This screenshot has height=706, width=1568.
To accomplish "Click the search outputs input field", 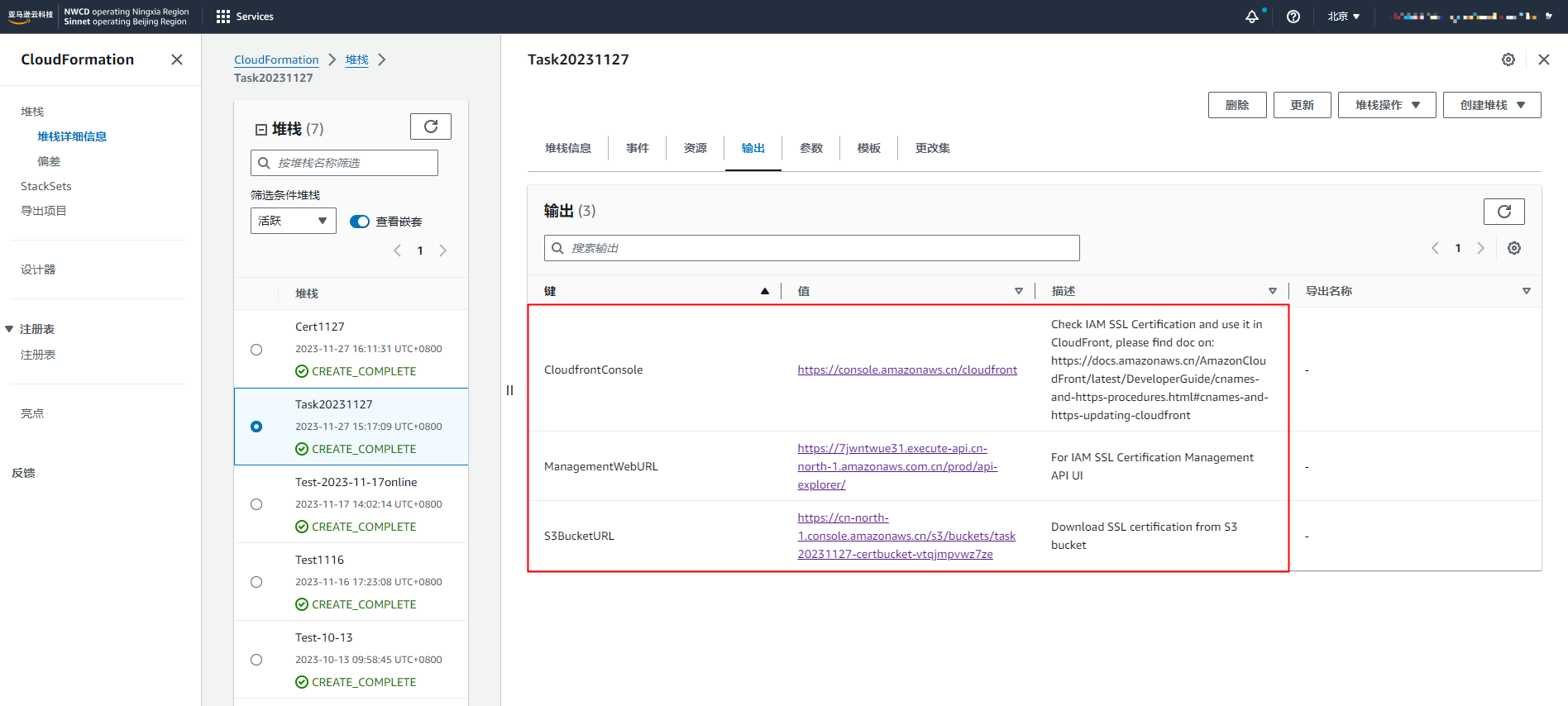I will pyautogui.click(x=811, y=248).
